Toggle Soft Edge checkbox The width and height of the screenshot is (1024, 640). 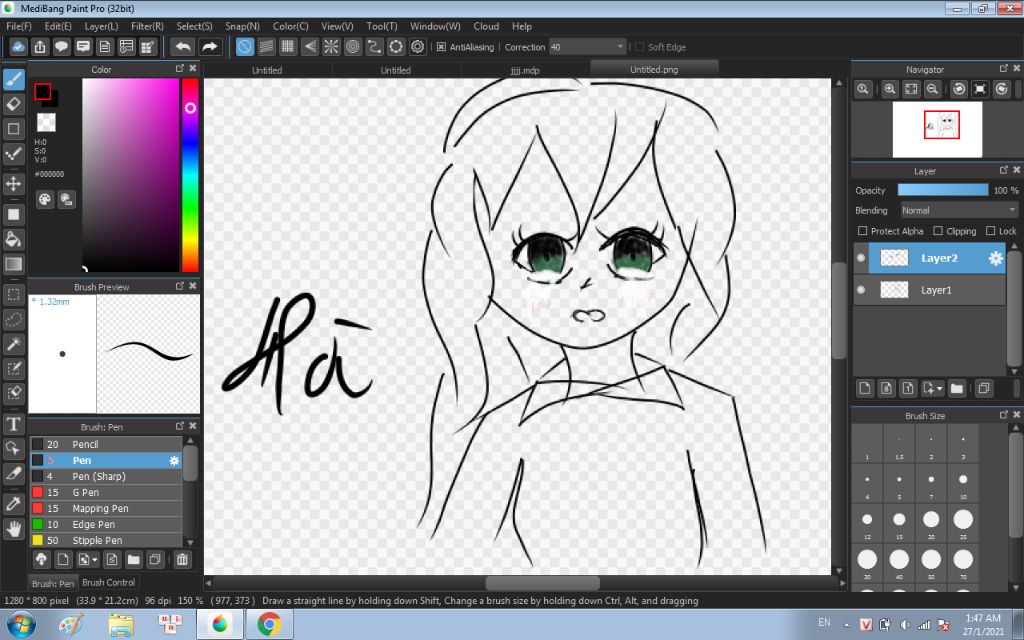pyautogui.click(x=639, y=47)
